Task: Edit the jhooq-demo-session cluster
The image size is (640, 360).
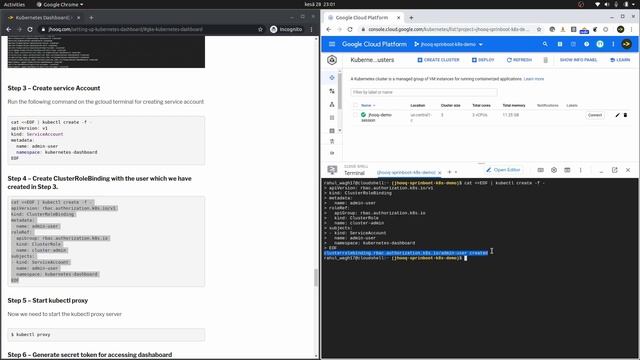Action: (x=617, y=115)
